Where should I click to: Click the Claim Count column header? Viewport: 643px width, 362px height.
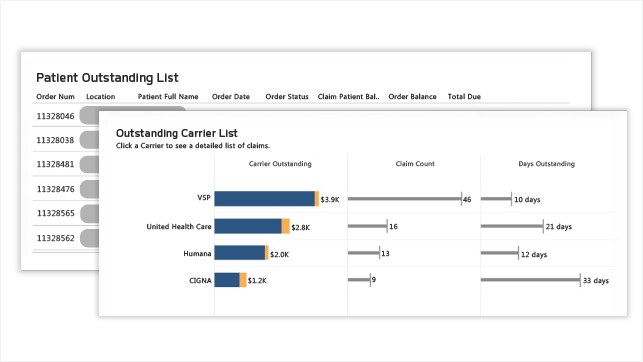(415, 164)
